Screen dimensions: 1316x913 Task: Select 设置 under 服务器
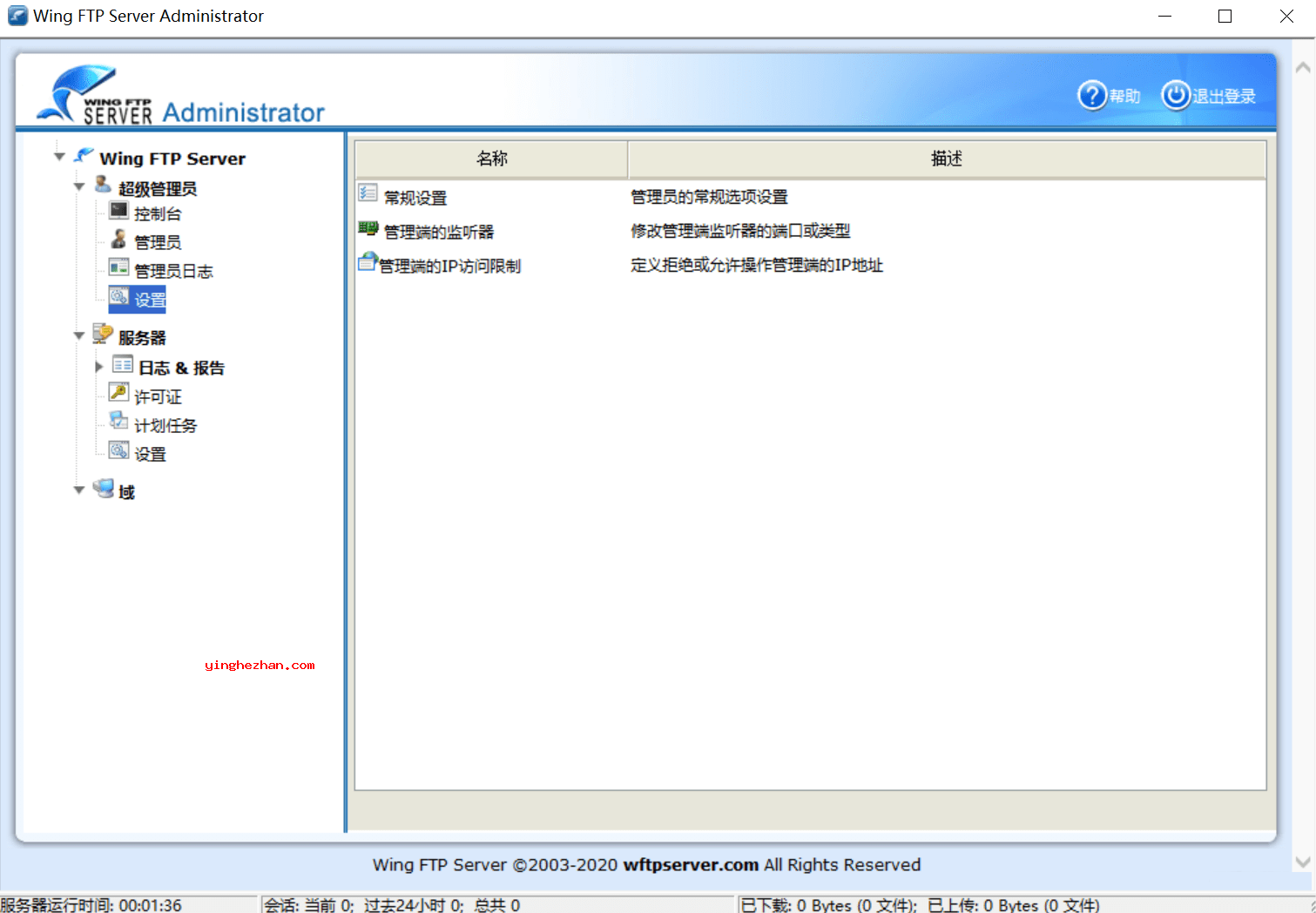[x=150, y=454]
